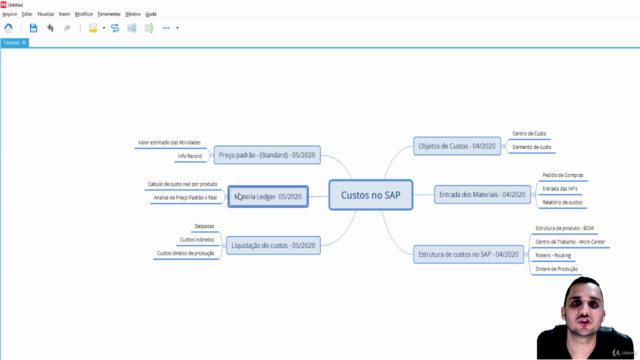Click subtopic 'Valor estimado das Atividades'
This screenshot has height=360, width=640.
pos(169,143)
